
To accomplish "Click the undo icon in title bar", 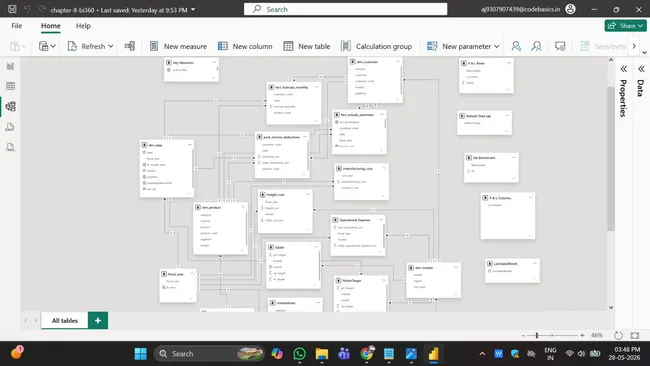I will point(27,9).
